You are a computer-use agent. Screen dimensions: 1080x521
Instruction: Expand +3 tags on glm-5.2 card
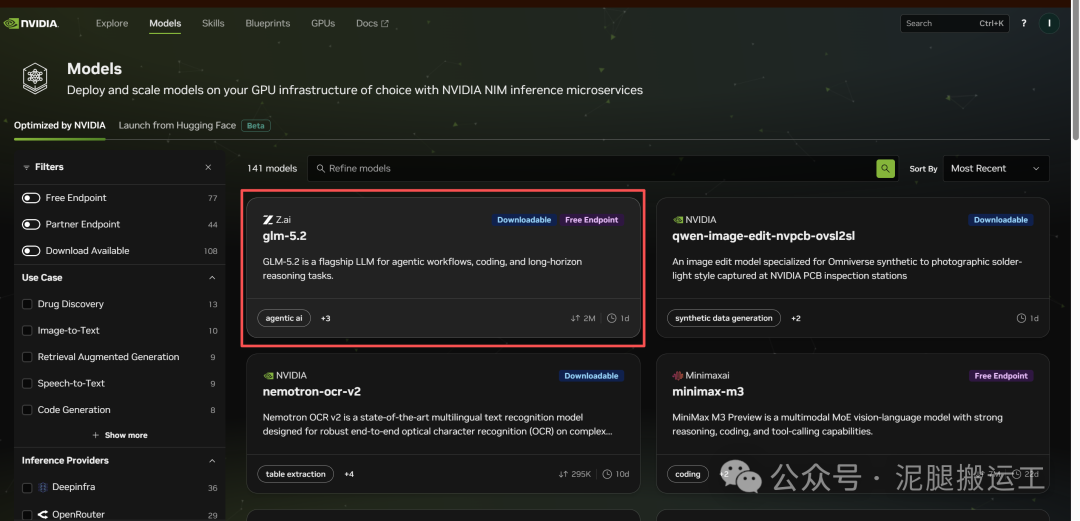pyautogui.click(x=326, y=318)
